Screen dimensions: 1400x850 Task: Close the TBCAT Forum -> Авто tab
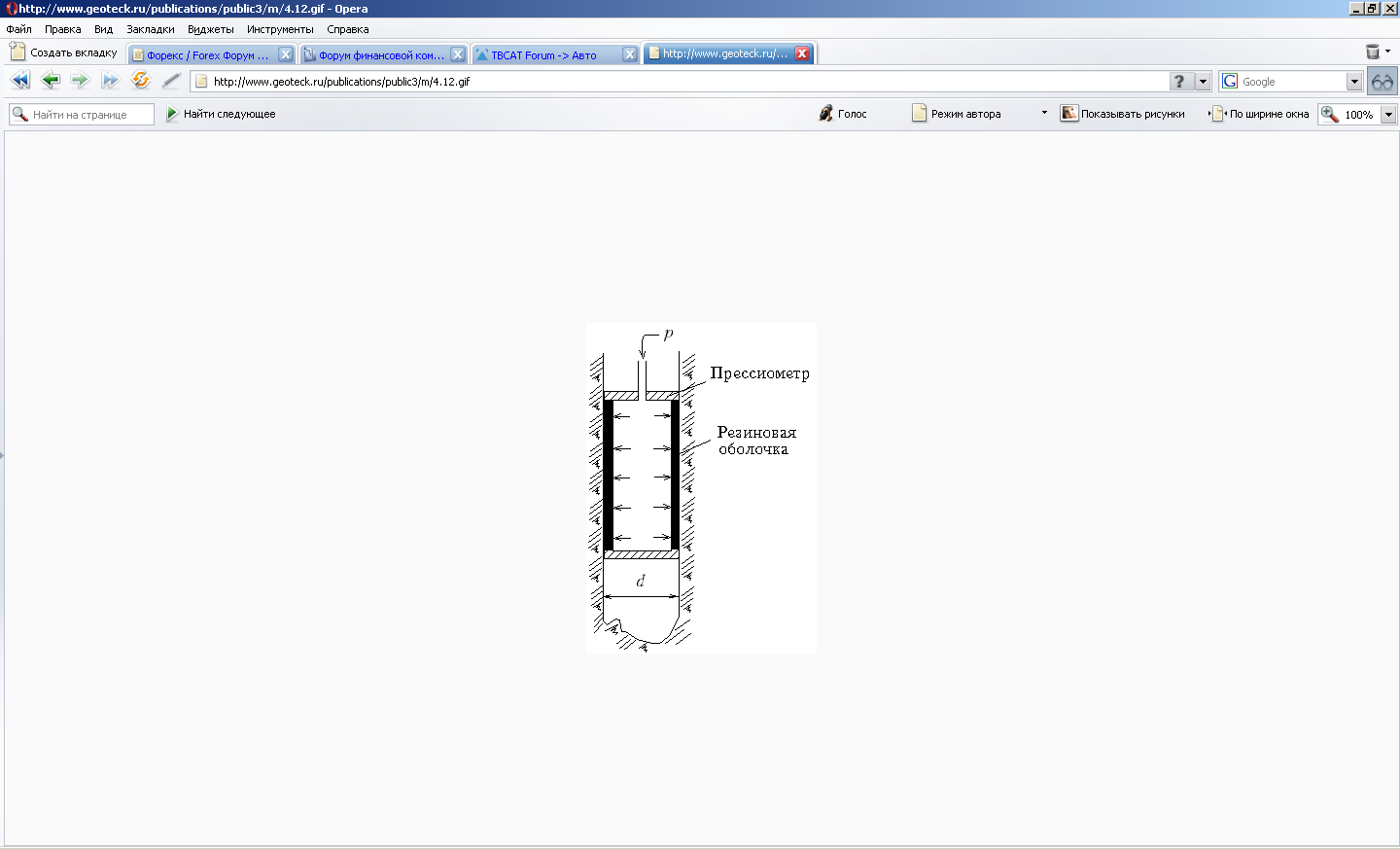[630, 54]
